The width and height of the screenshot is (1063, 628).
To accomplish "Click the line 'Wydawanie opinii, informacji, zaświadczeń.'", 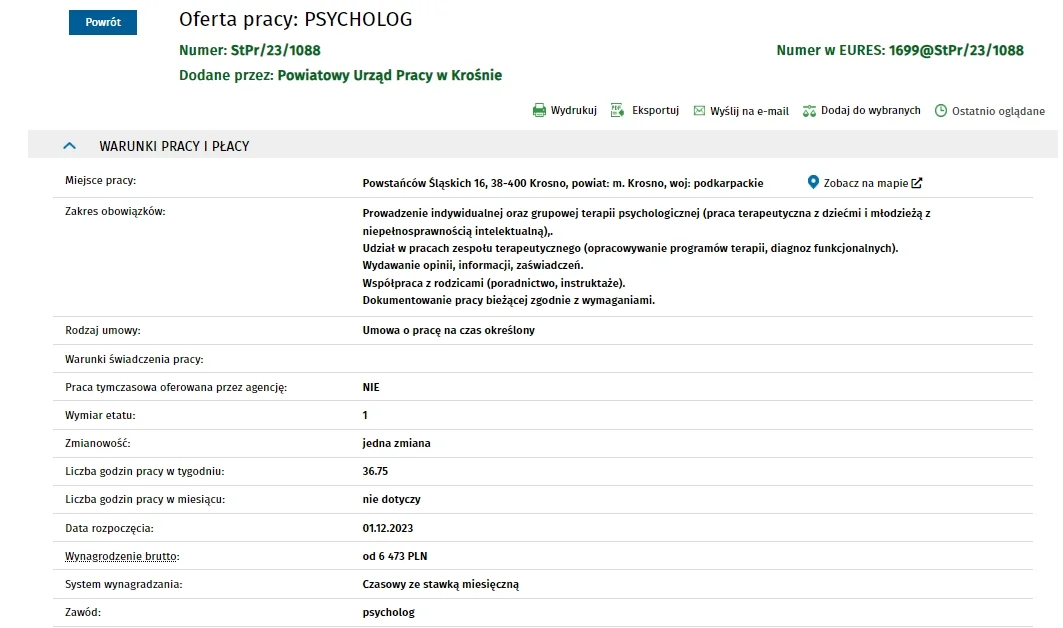I will click(x=473, y=265).
